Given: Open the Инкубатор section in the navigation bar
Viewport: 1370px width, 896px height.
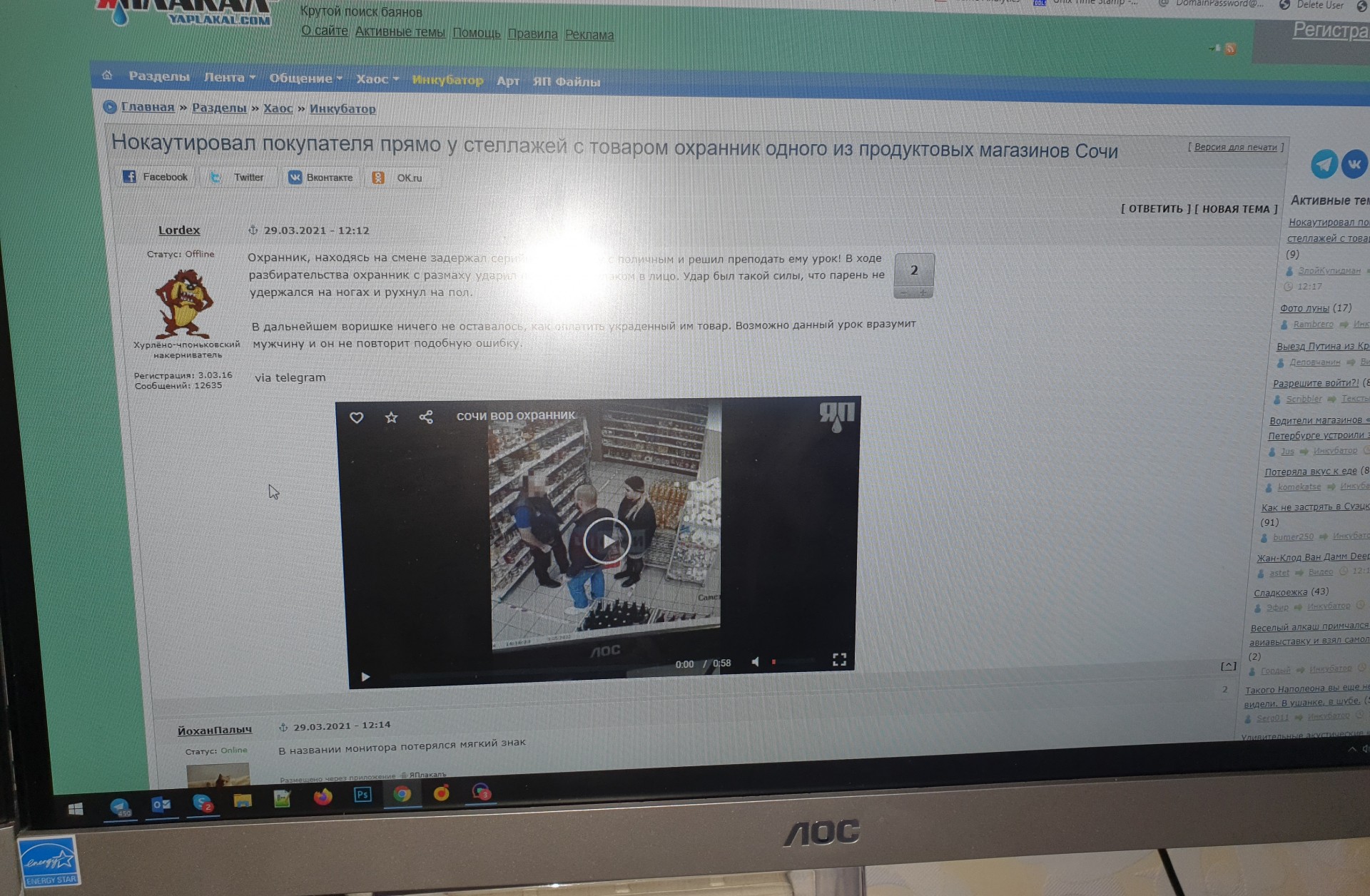Looking at the screenshot, I should (x=447, y=80).
